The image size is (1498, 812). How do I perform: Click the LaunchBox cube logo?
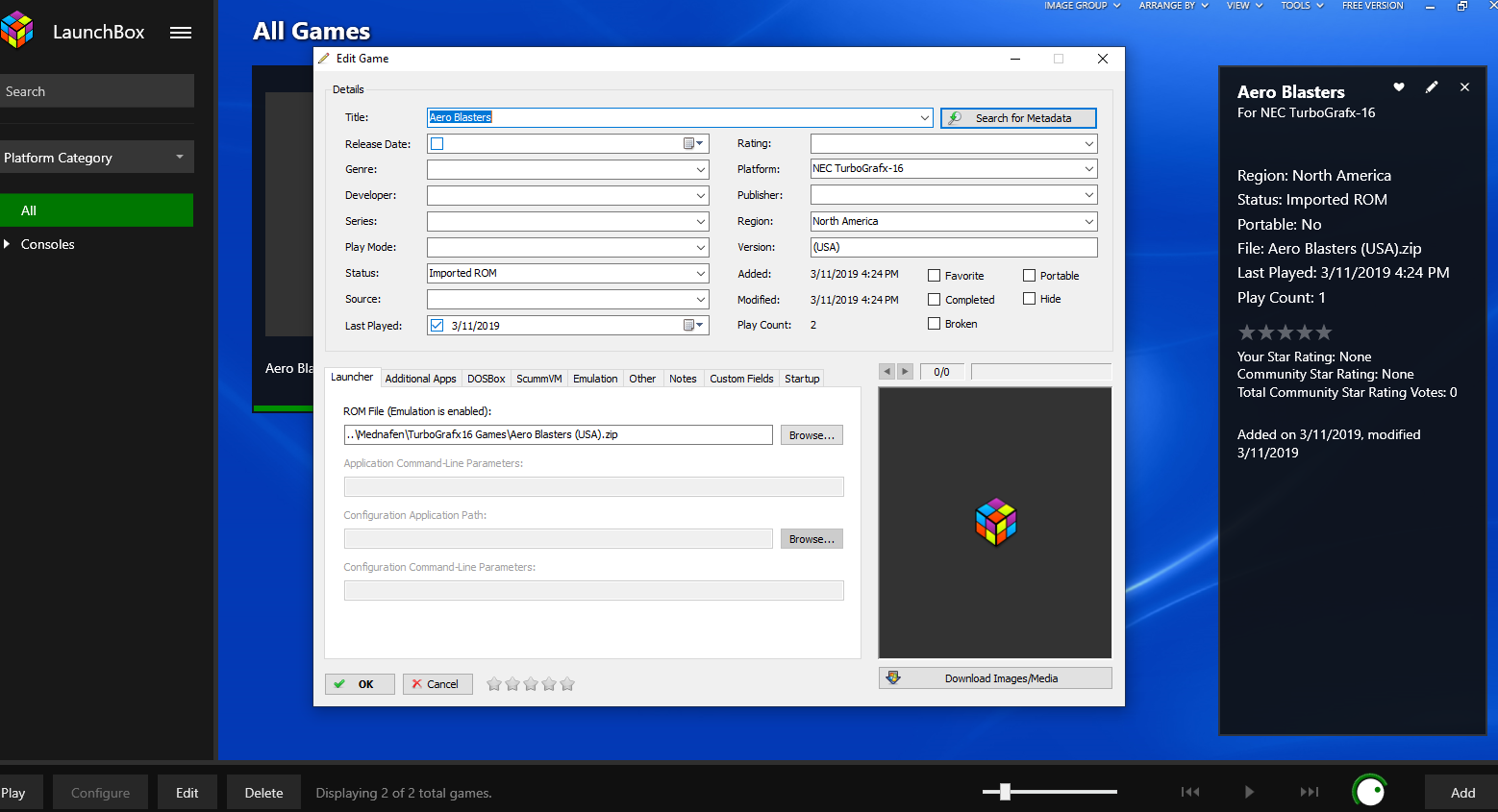(17, 31)
